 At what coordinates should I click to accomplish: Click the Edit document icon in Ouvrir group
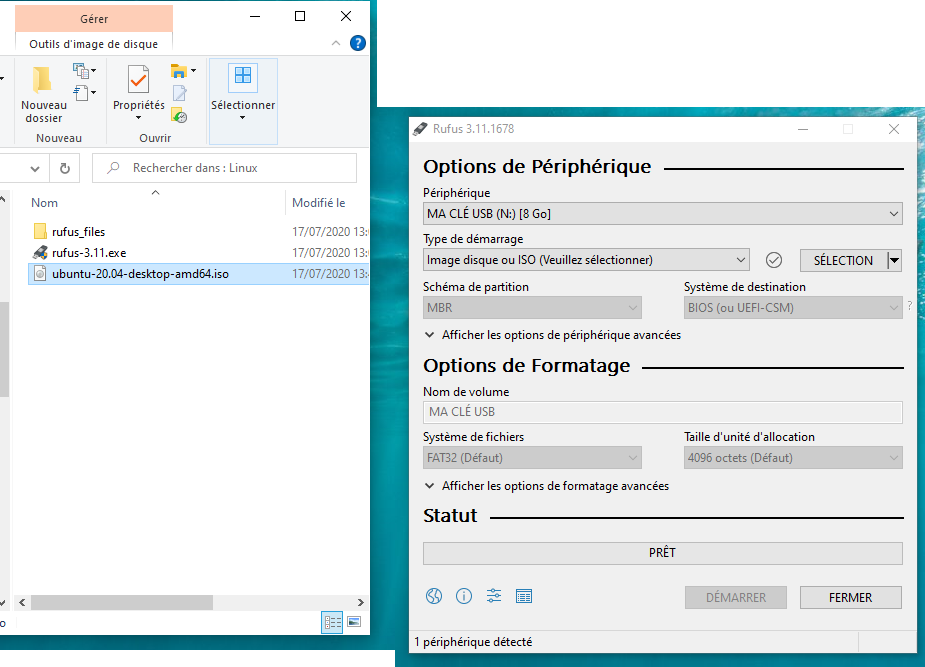[x=179, y=93]
